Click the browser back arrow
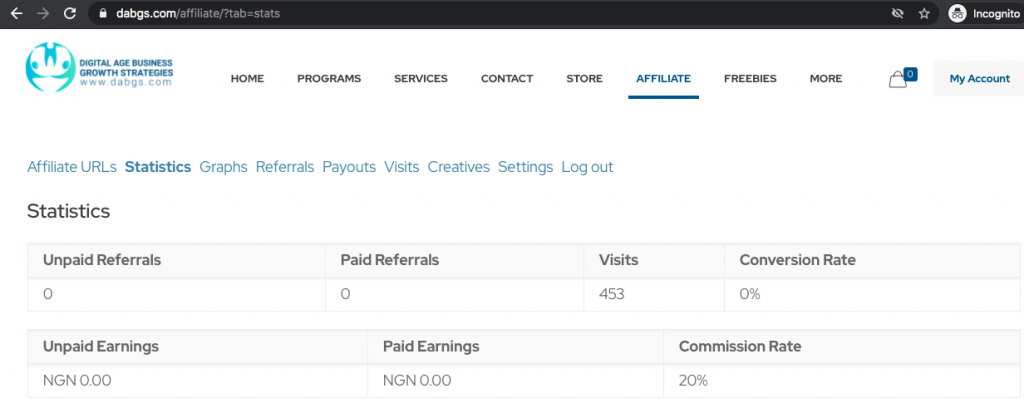Screen dimensions: 1024x408 16,13
